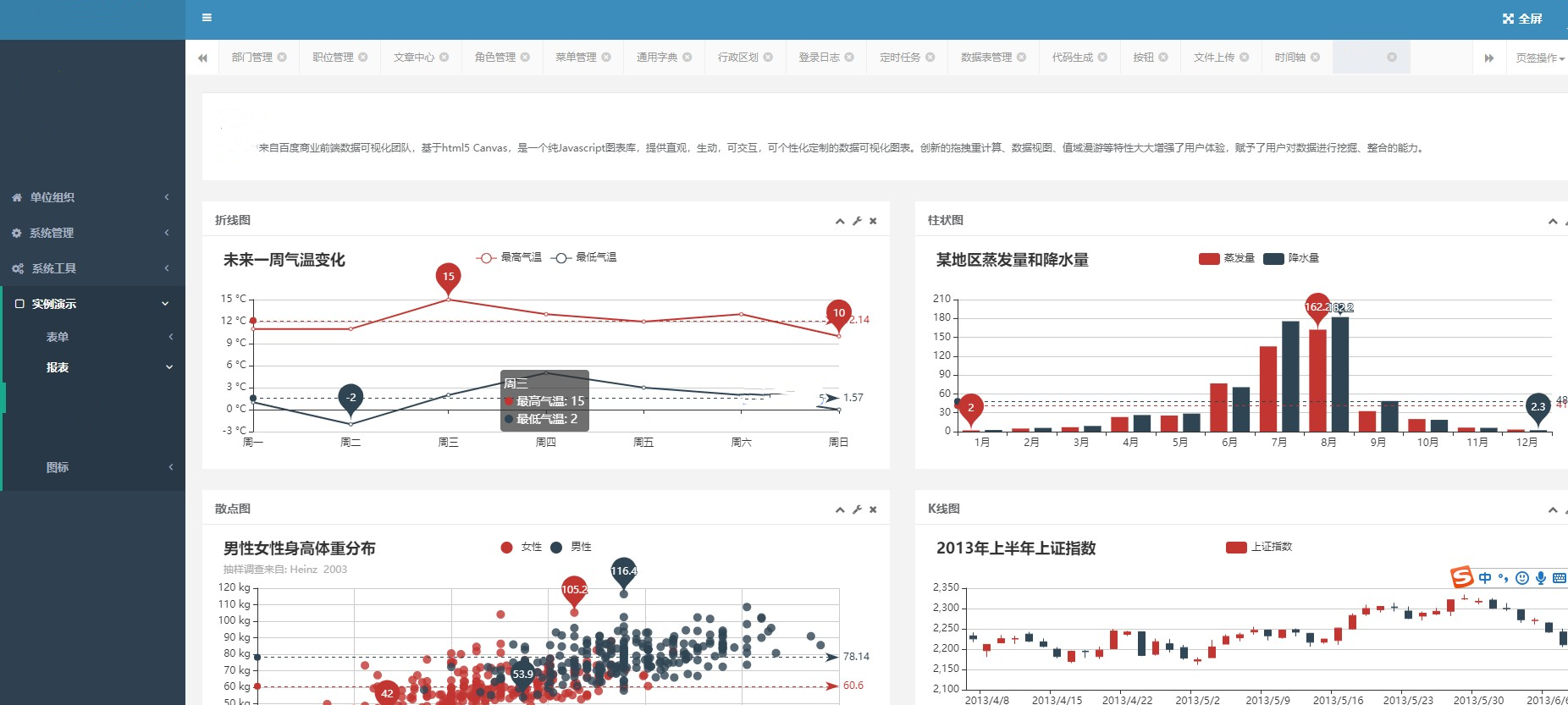Open the Sogou microphone voice input
The width and height of the screenshot is (1568, 705).
coord(1541,578)
